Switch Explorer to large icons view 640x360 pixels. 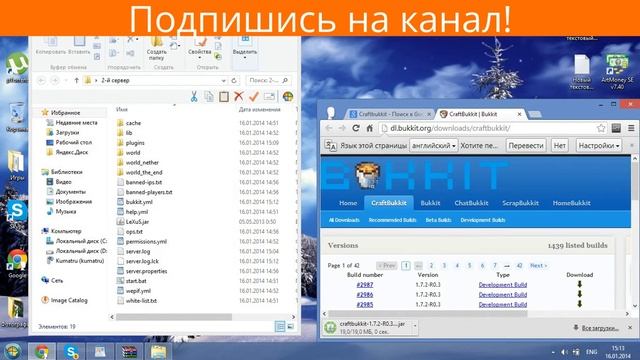291,327
